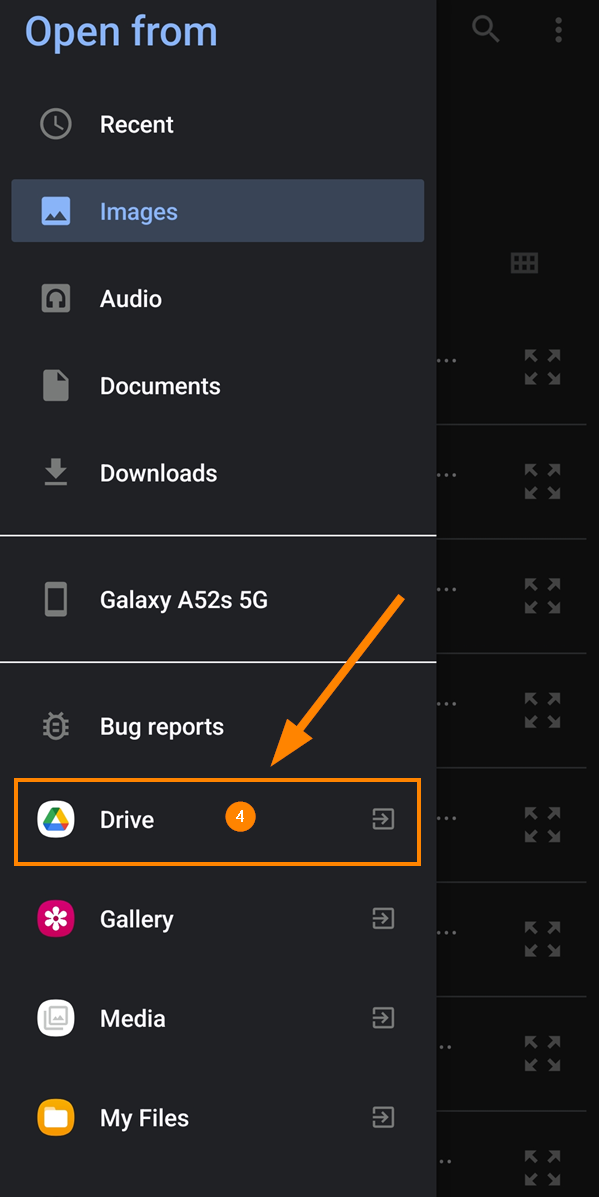
Task: Tap the Bug reports bug icon
Action: click(56, 726)
